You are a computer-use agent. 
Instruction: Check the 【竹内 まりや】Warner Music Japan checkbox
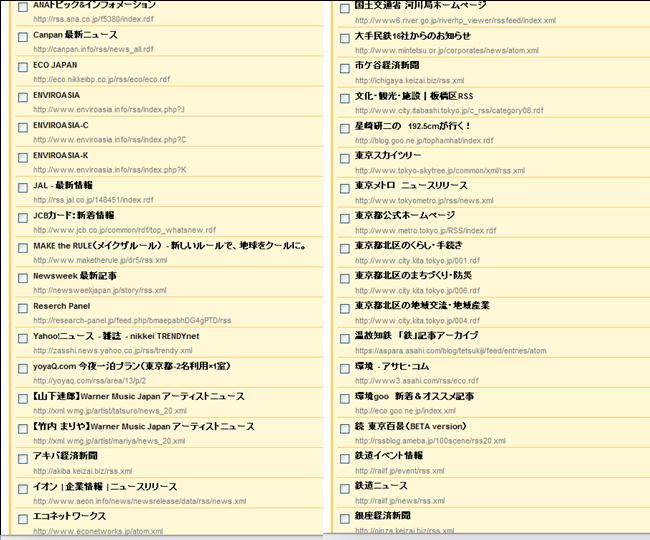coord(23,429)
